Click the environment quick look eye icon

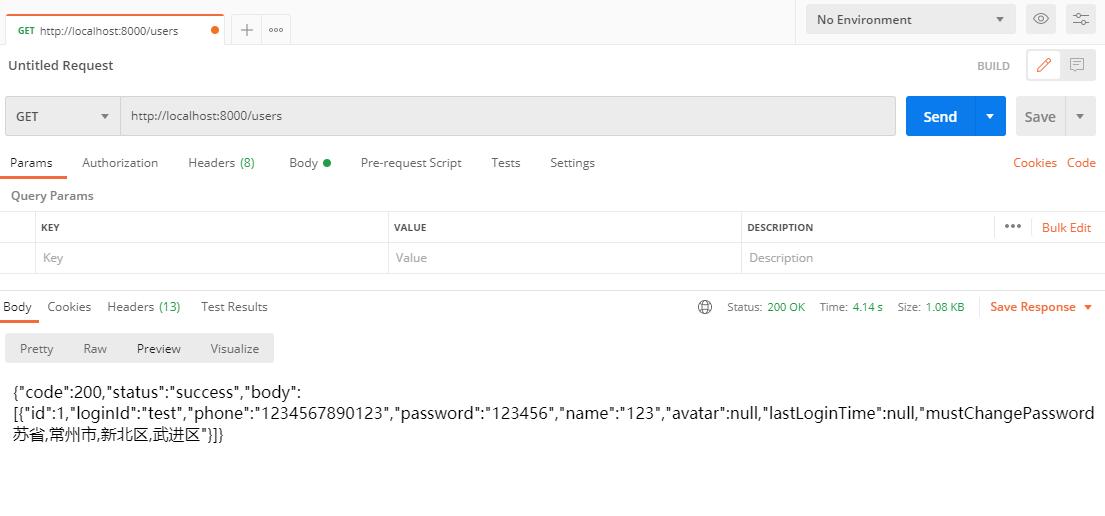pyautogui.click(x=1041, y=19)
